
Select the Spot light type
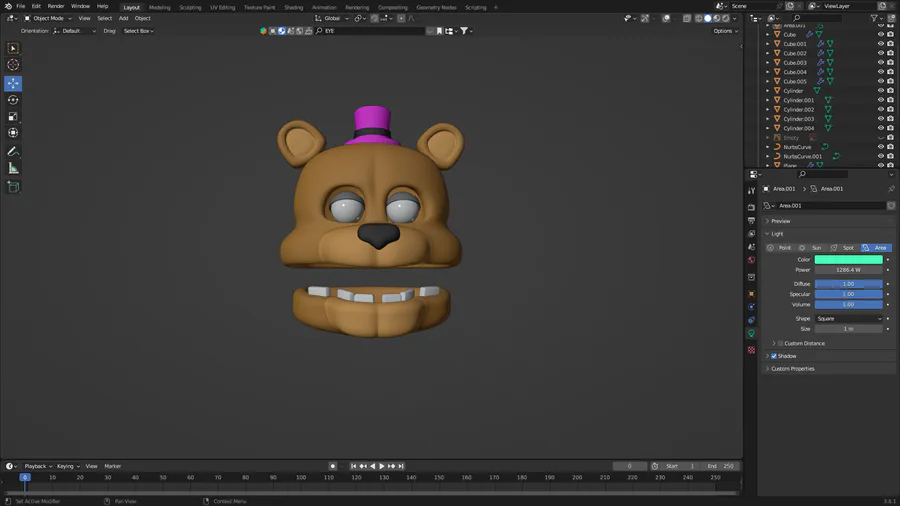[x=843, y=248]
